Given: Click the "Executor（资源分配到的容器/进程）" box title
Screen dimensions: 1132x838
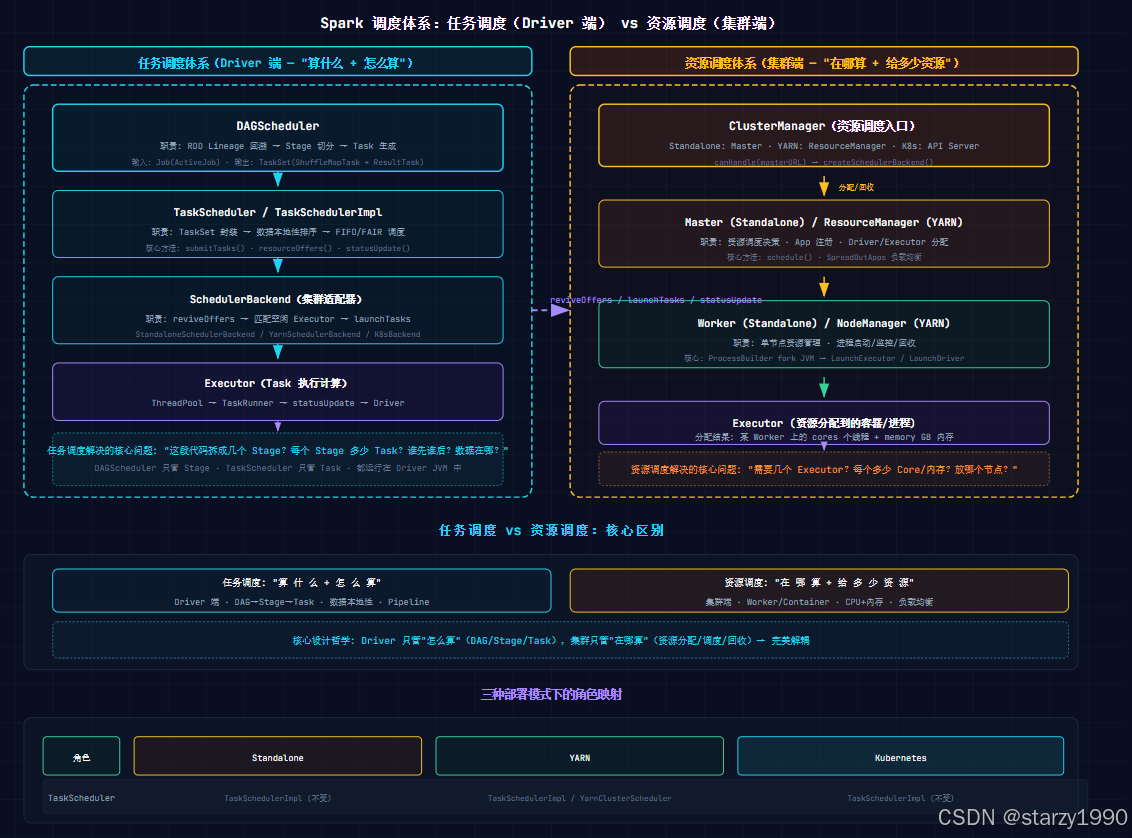Looking at the screenshot, I should click(824, 423).
